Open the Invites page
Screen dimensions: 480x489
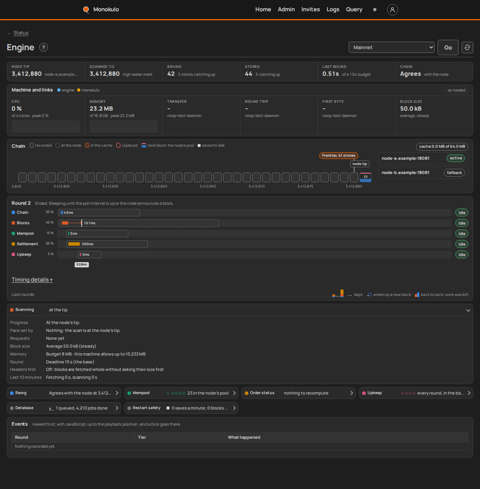[310, 10]
